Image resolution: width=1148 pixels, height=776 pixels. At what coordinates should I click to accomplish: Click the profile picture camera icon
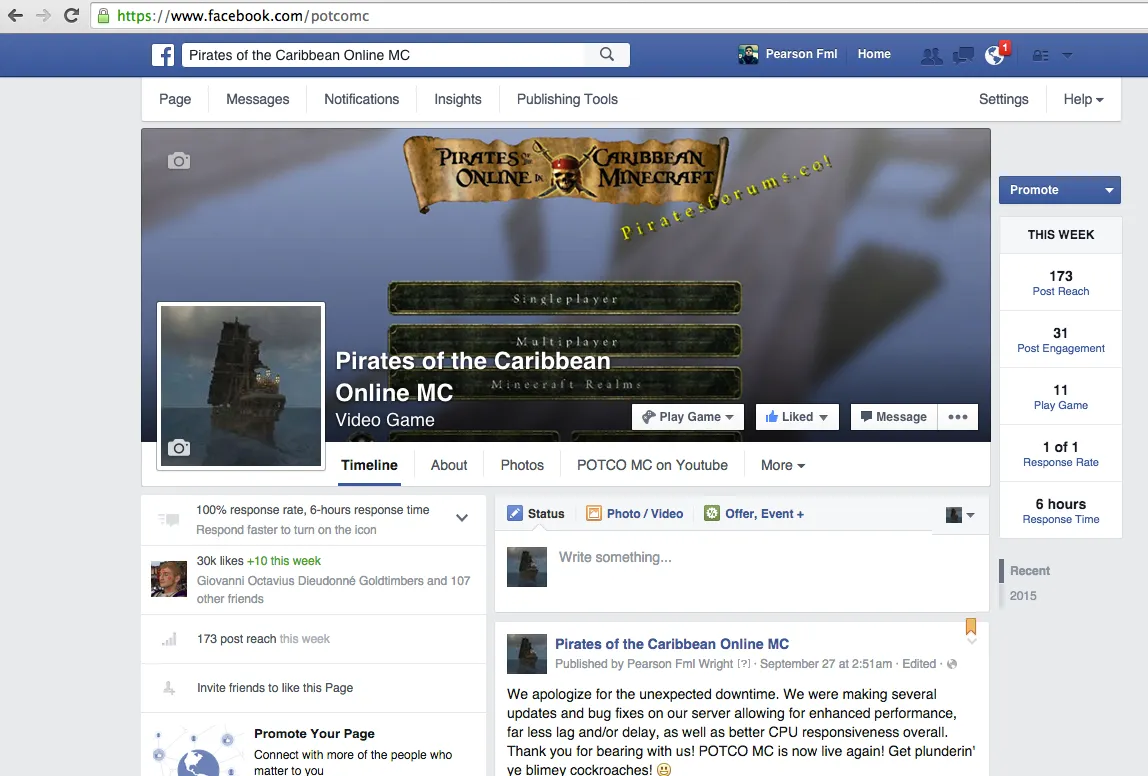coord(179,447)
